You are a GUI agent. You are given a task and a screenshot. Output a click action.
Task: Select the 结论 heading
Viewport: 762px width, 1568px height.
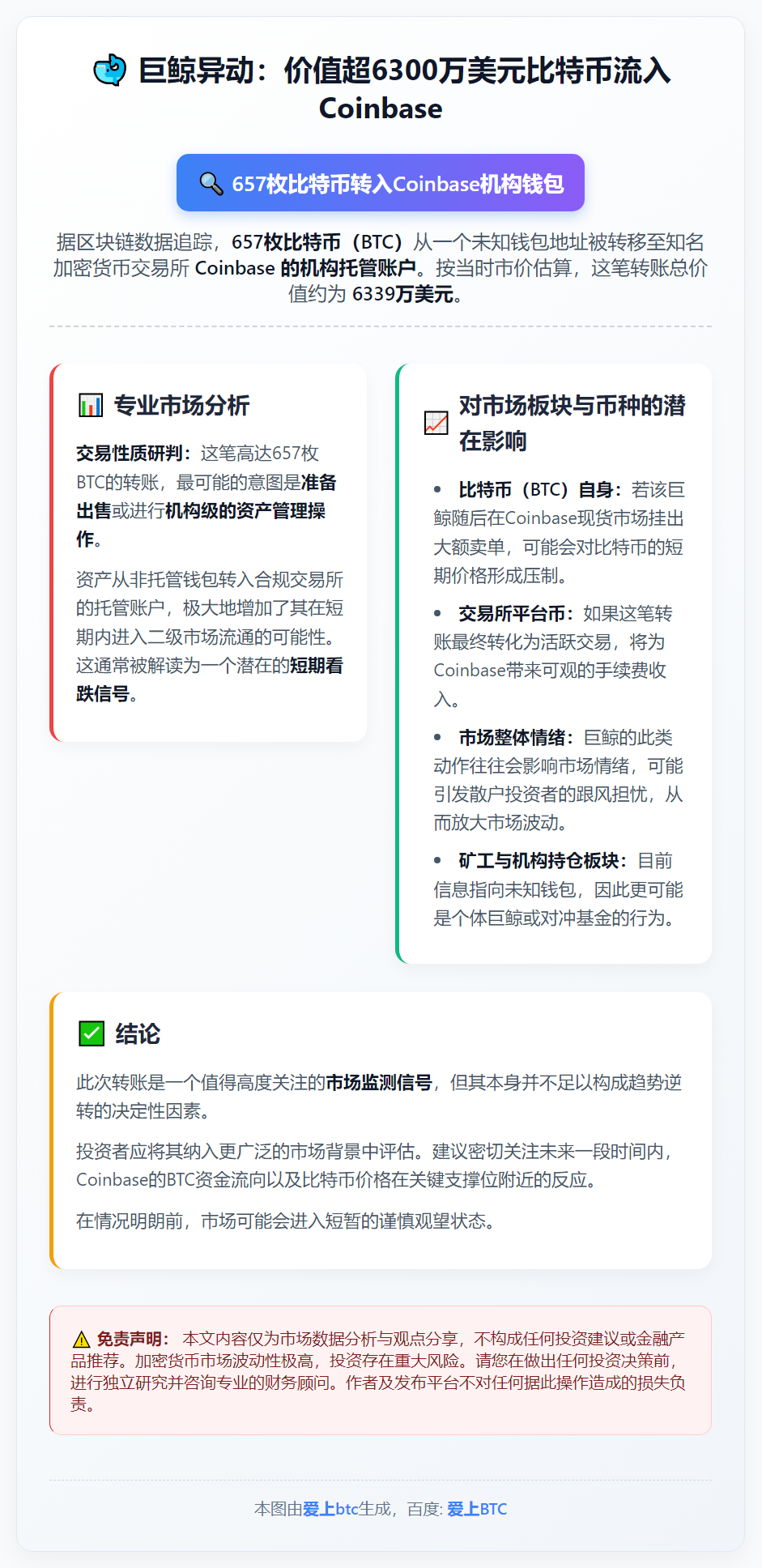tap(138, 1033)
